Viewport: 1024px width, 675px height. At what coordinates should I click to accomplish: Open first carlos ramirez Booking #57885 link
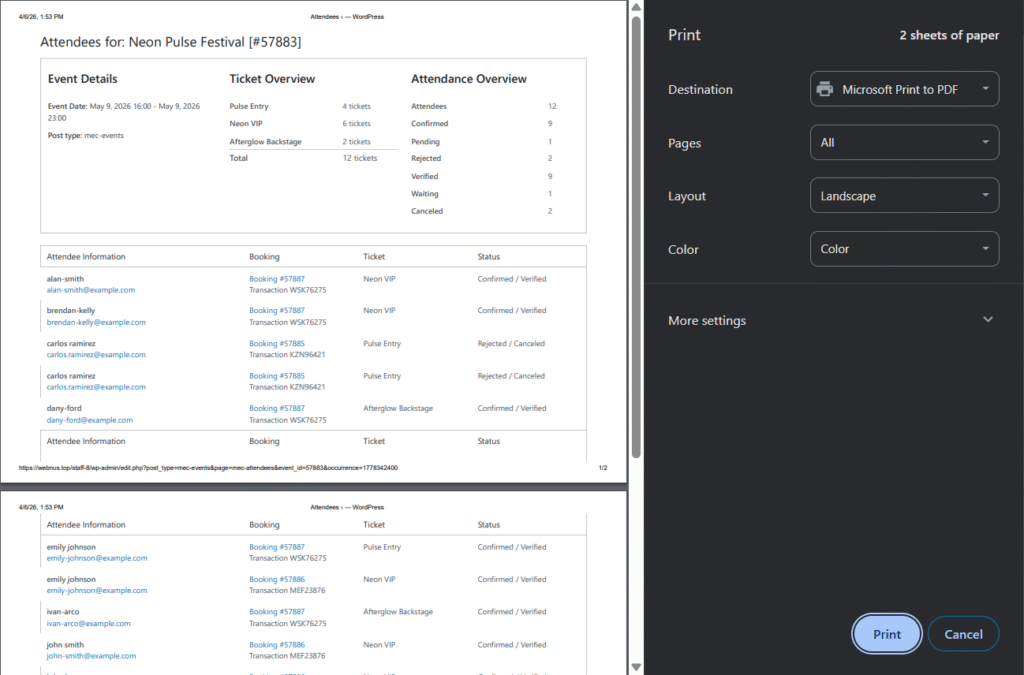277,344
